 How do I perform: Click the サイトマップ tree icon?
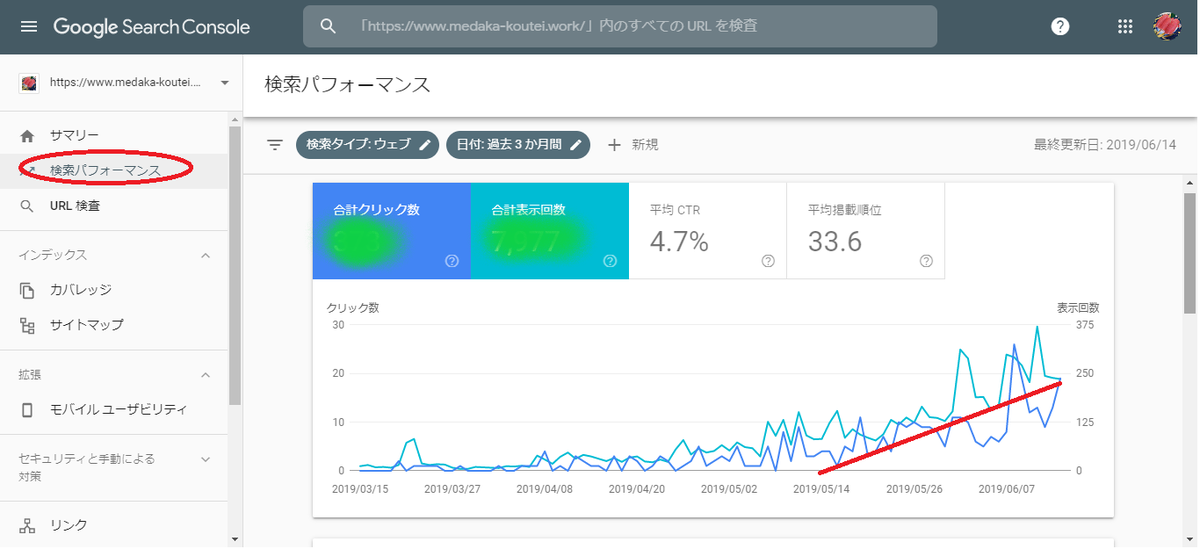pyautogui.click(x=27, y=325)
